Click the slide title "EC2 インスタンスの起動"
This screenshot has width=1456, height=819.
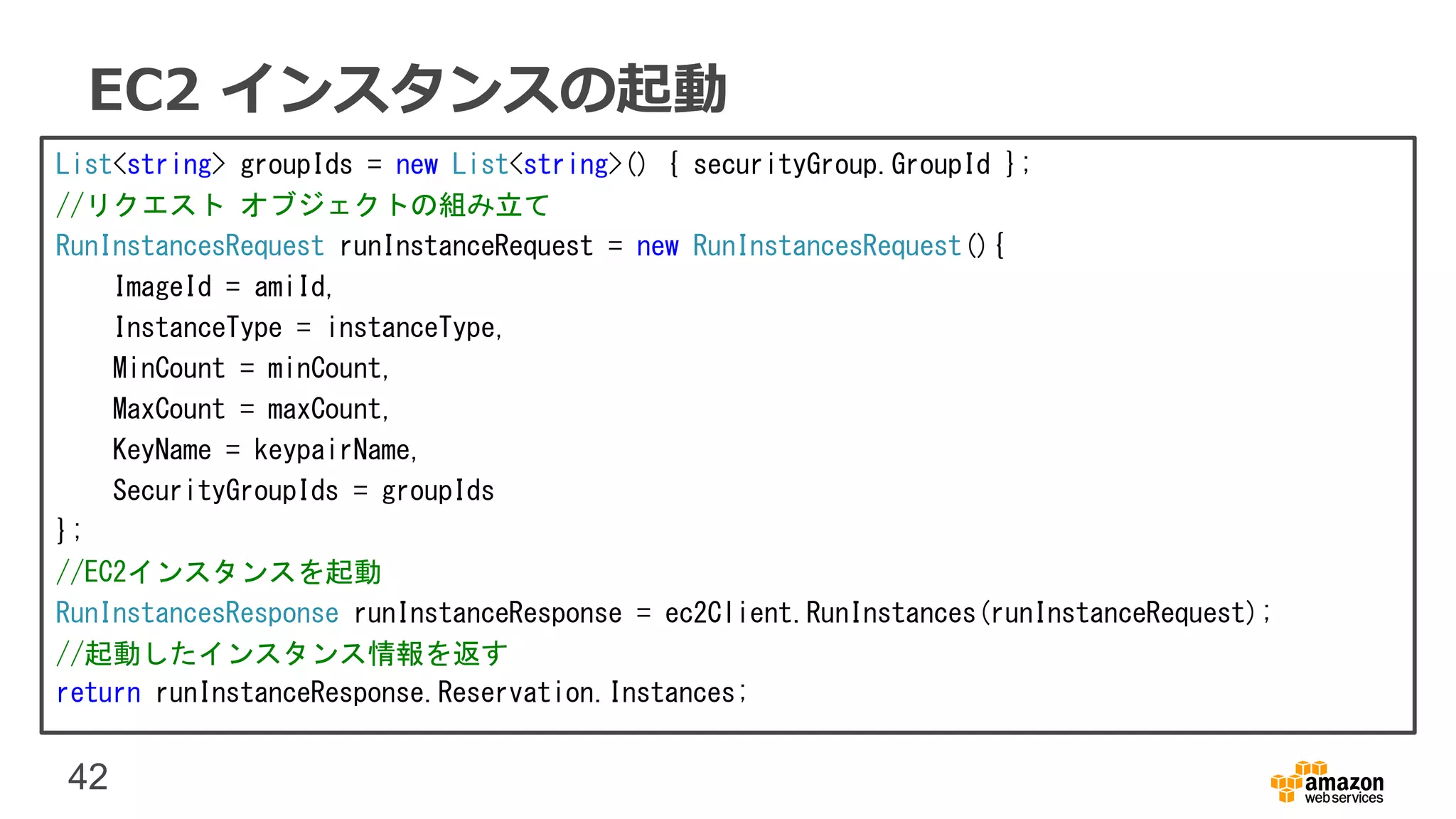pos(407,90)
